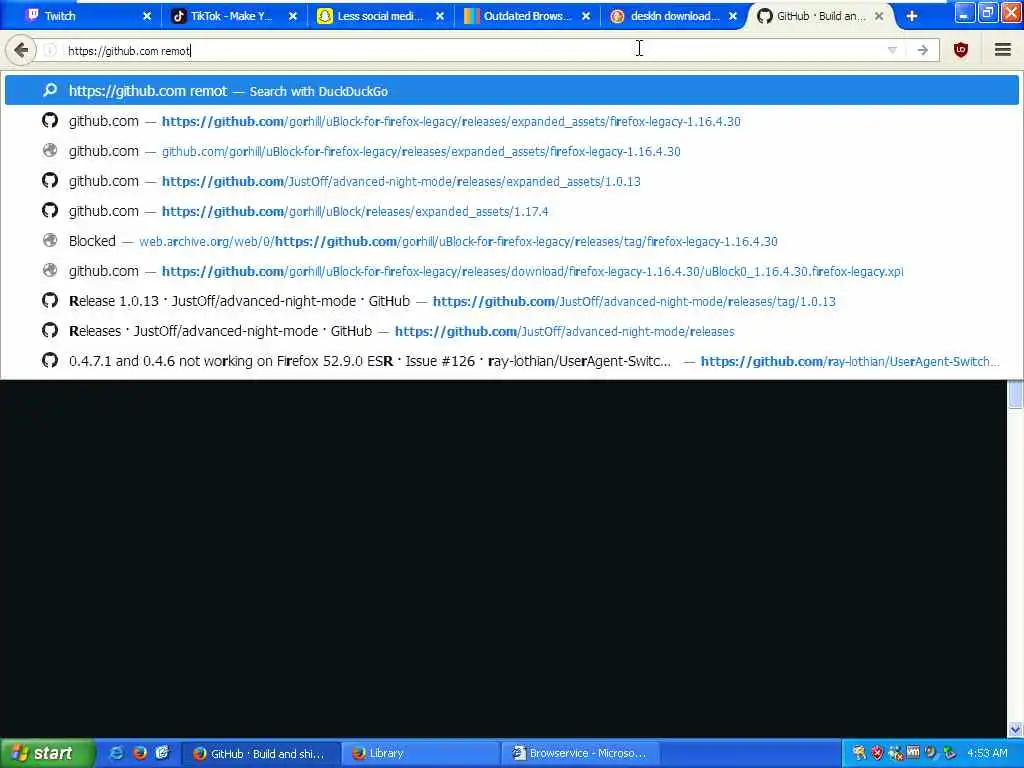Open advanced-night-mode expanded_assets/1.0.13 suggestion
The height and width of the screenshot is (768, 1024).
[x=511, y=181]
